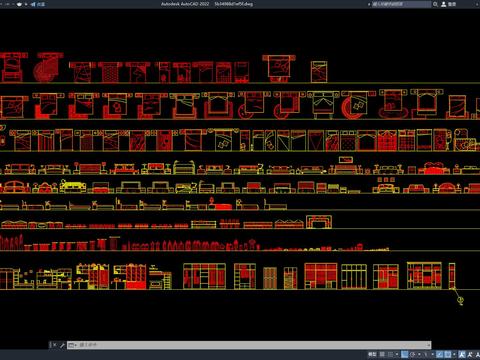Toggle object snap tracking highlighted icon

click(x=440, y=354)
